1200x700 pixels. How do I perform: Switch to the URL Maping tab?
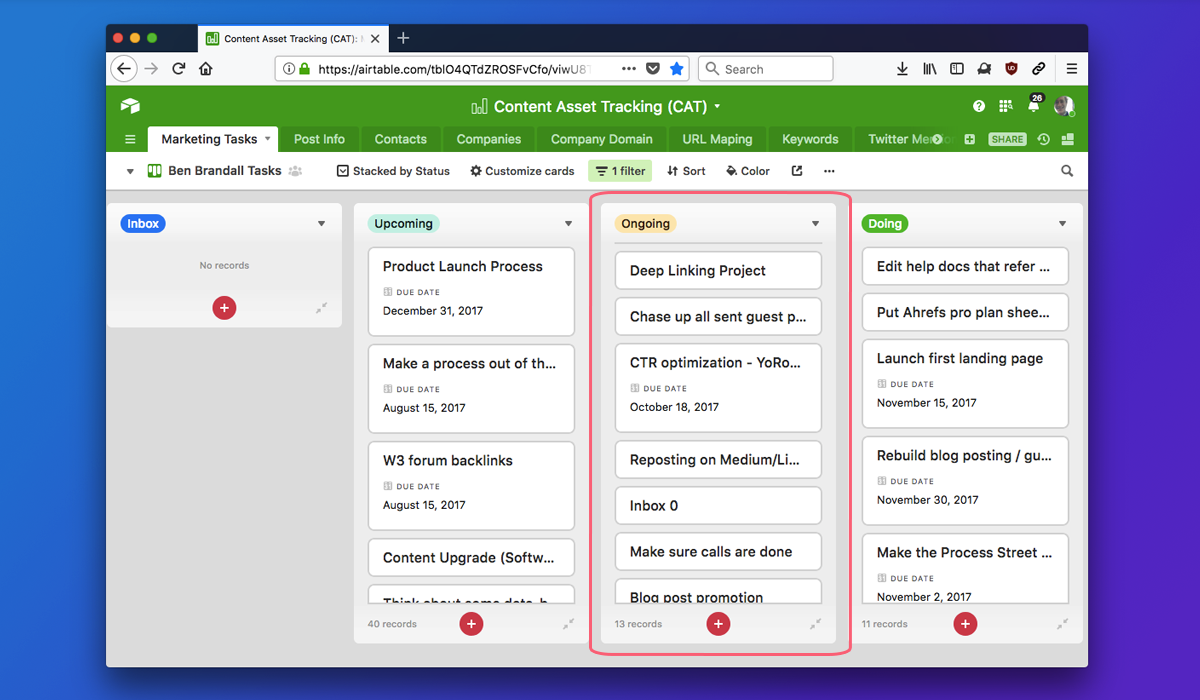717,139
